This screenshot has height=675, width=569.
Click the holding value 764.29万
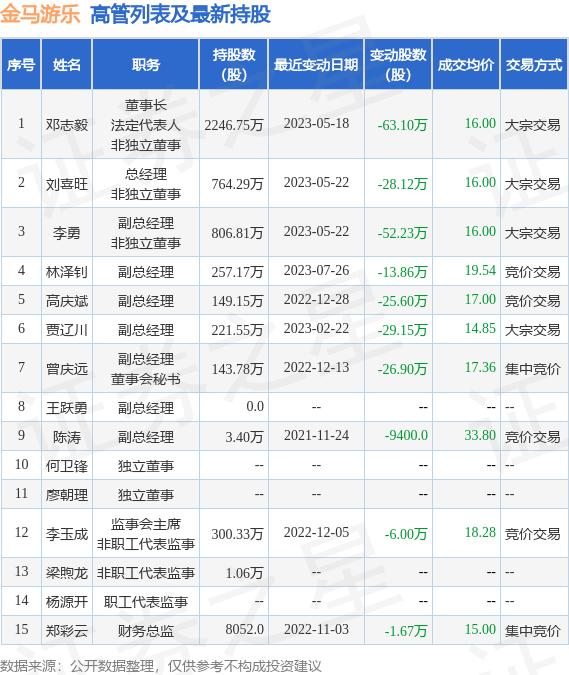pos(237,184)
